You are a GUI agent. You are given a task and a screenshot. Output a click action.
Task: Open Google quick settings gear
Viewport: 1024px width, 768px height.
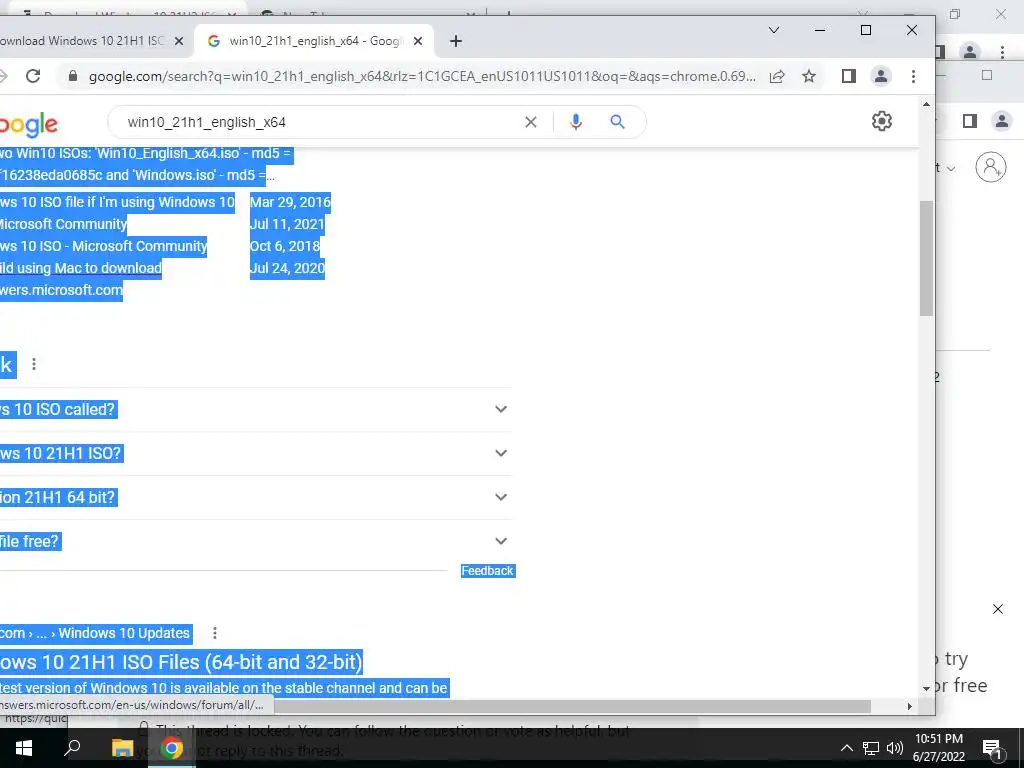[x=882, y=121]
